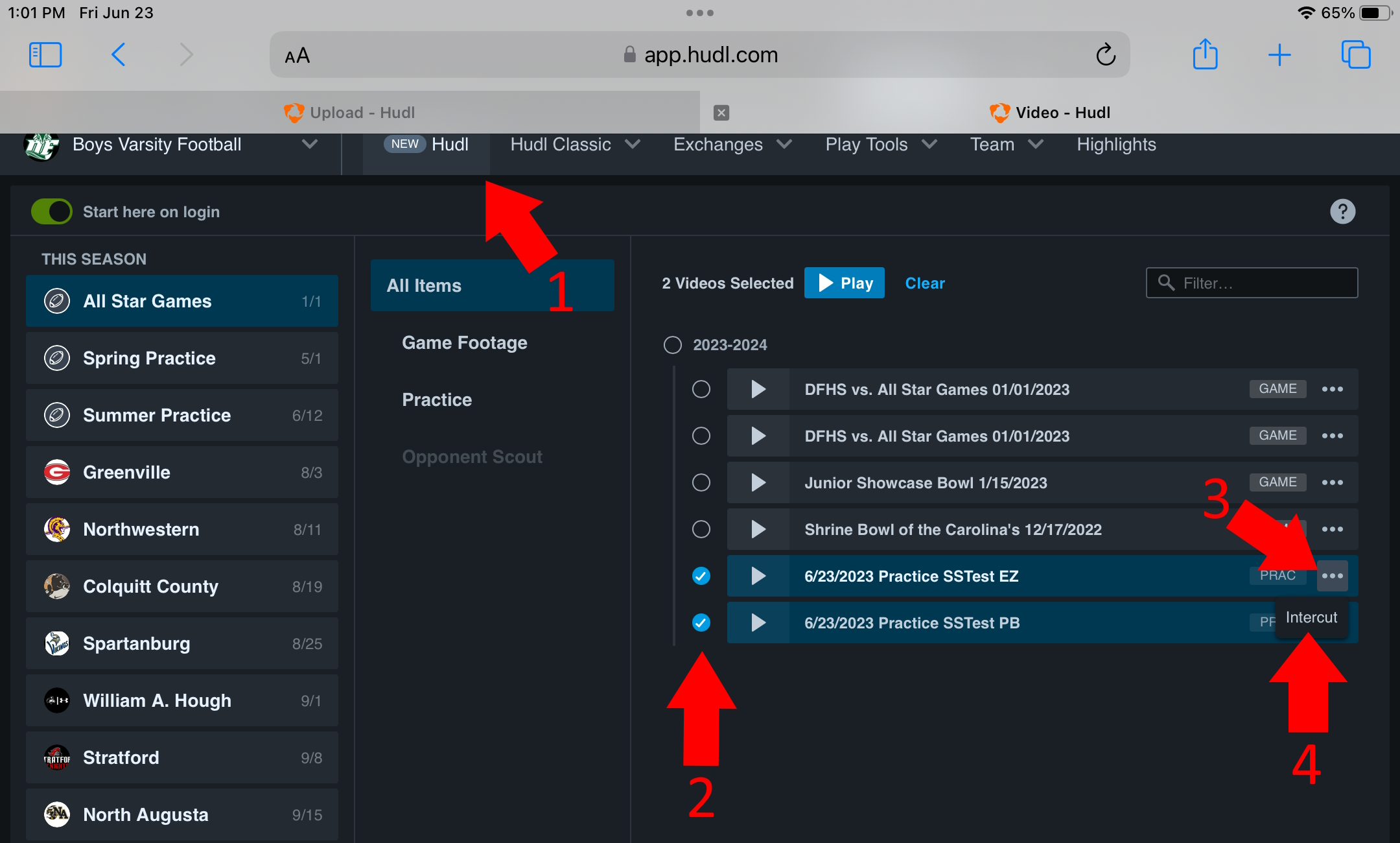Tap the Safari multitasking three dots
Viewport: 1400px width, 843px height.
pos(700,13)
